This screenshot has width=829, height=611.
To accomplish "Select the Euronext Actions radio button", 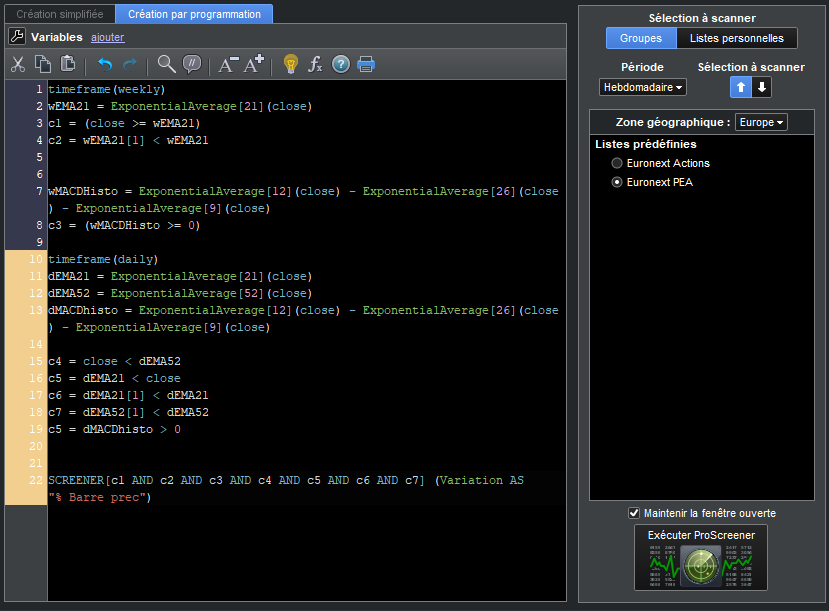I will (x=617, y=163).
